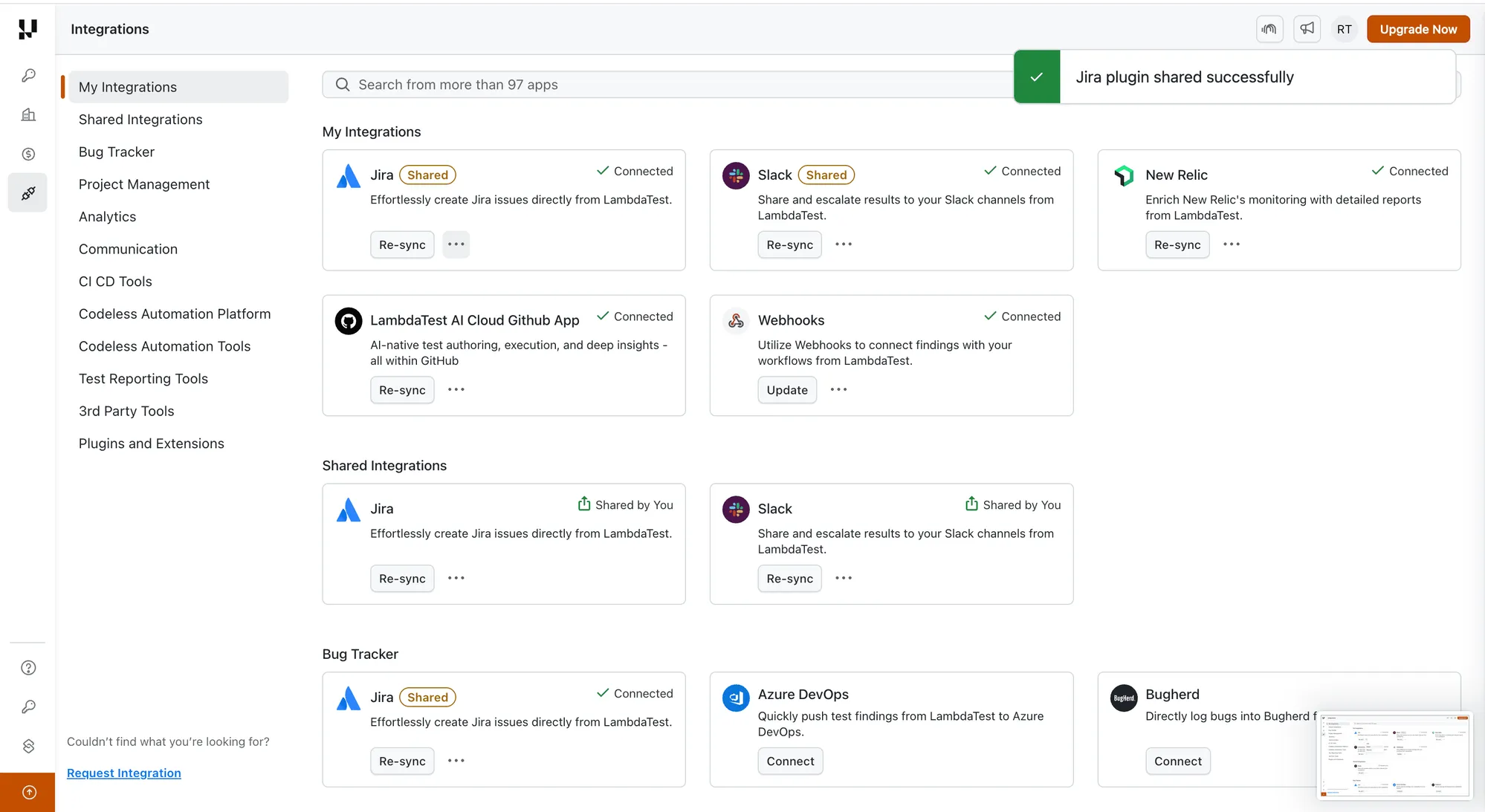The height and width of the screenshot is (812, 1485).
Task: Click the Jira logo in My Integrations
Action: point(349,176)
